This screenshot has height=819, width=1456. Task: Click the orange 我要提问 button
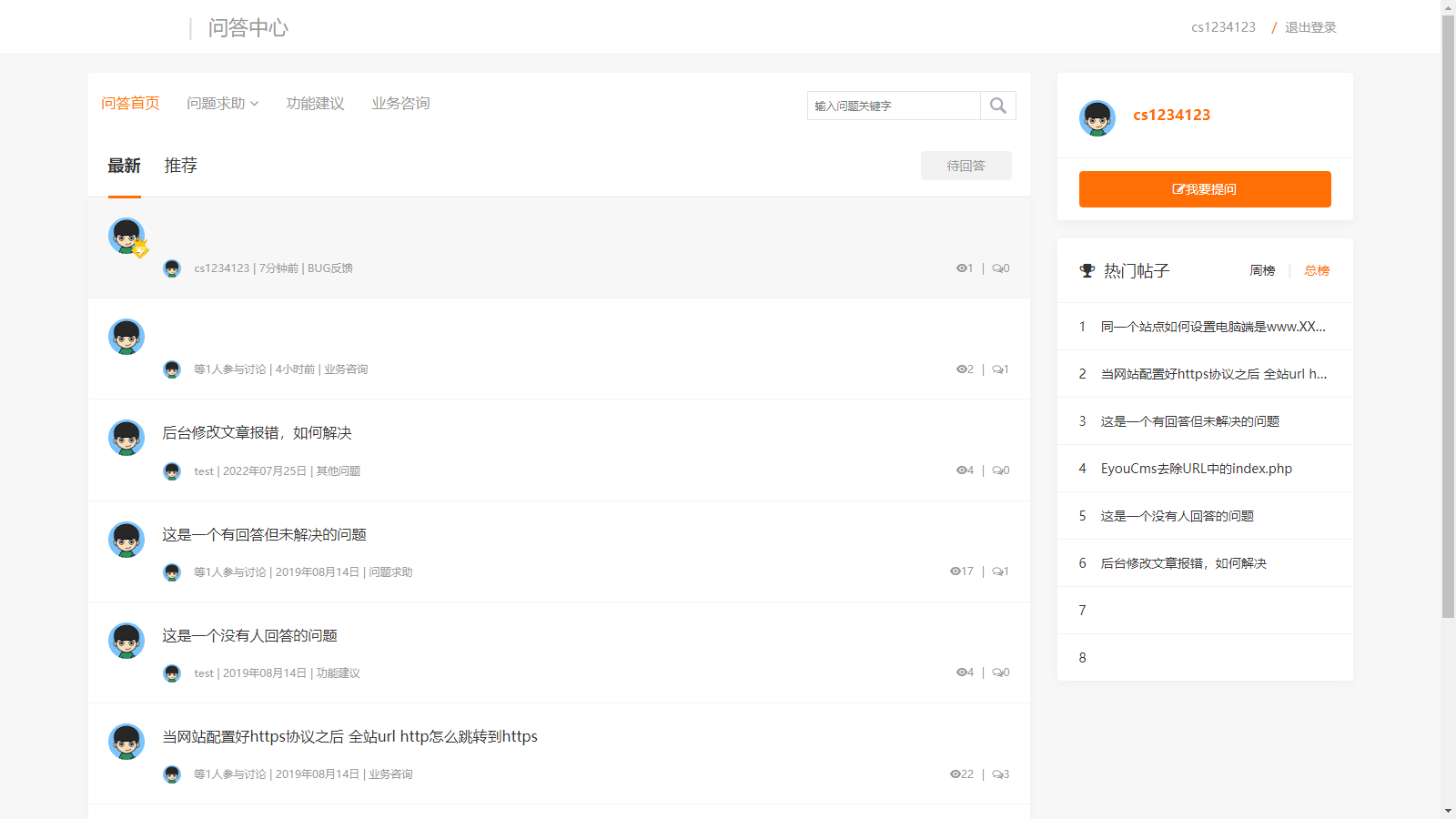click(1205, 189)
